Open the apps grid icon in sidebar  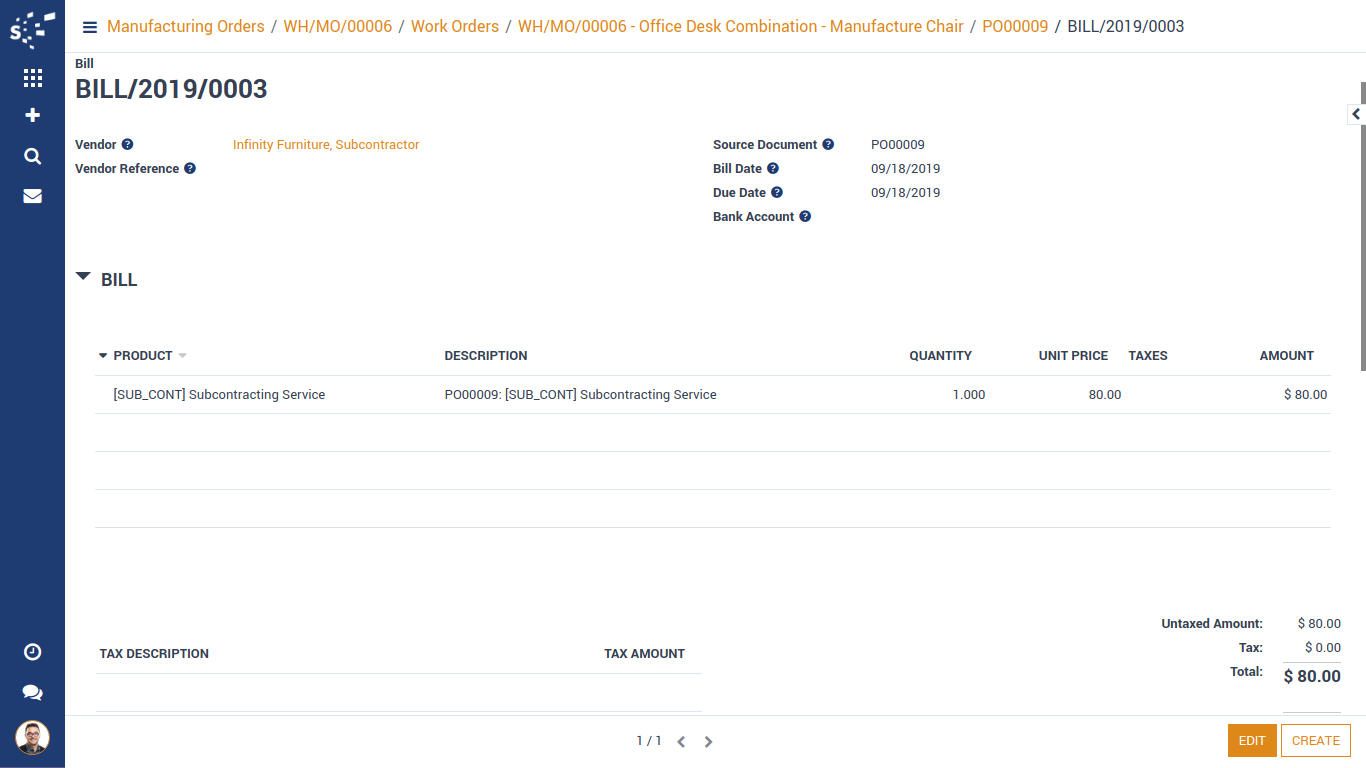pos(32,78)
